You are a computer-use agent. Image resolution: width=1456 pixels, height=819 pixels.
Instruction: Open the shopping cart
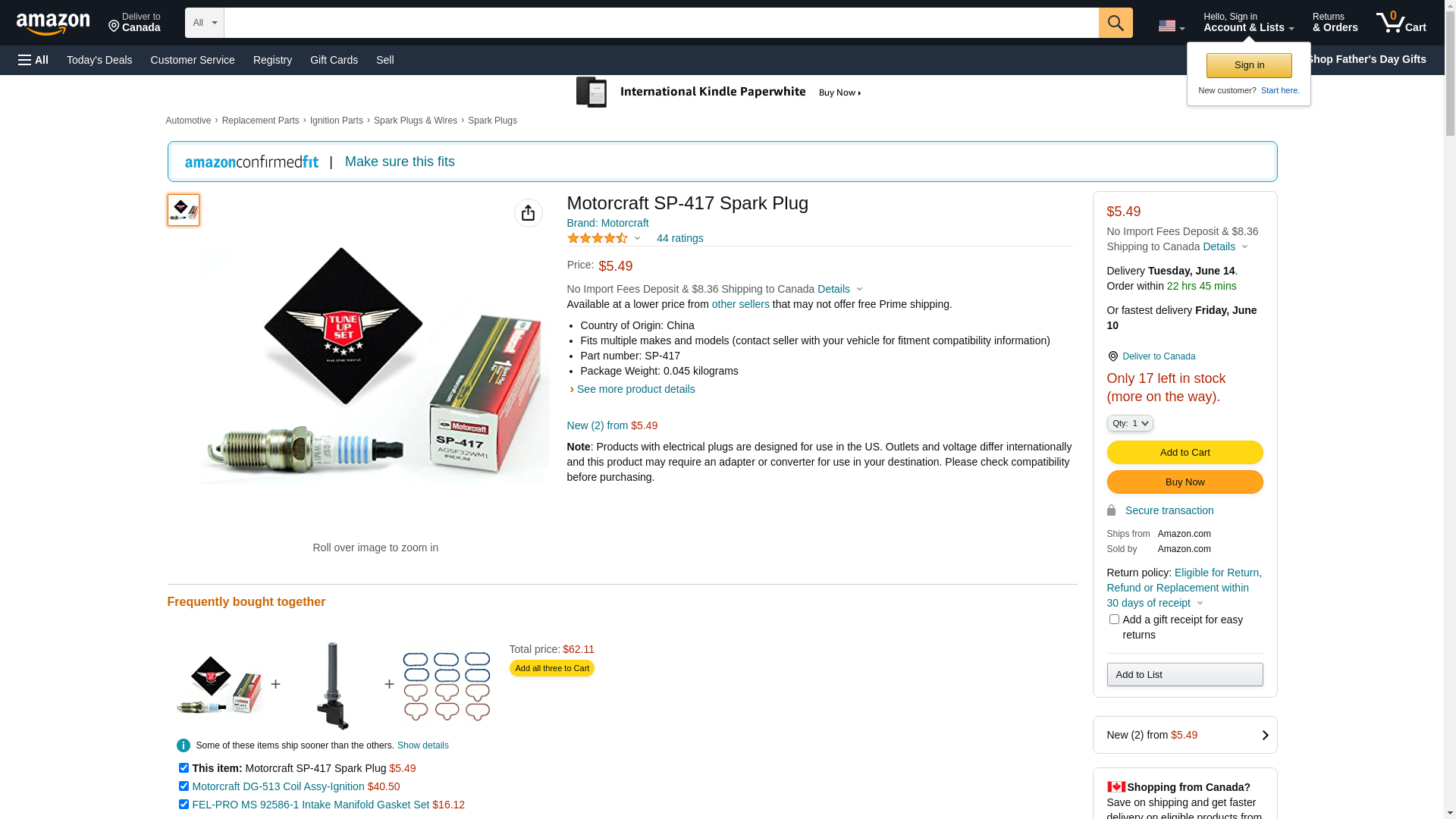tap(1401, 23)
